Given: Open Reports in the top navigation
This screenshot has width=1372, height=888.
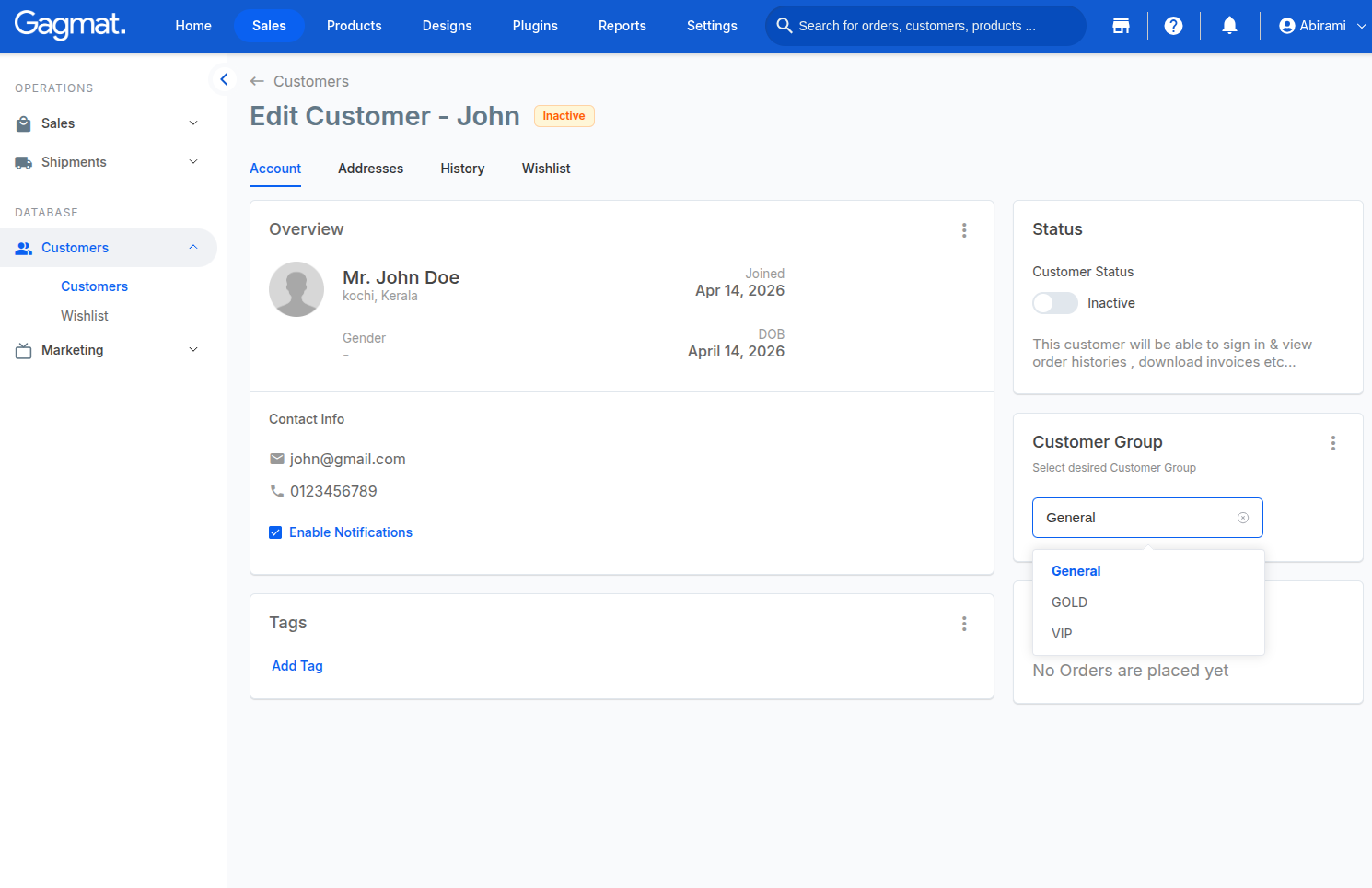Looking at the screenshot, I should pos(622,26).
